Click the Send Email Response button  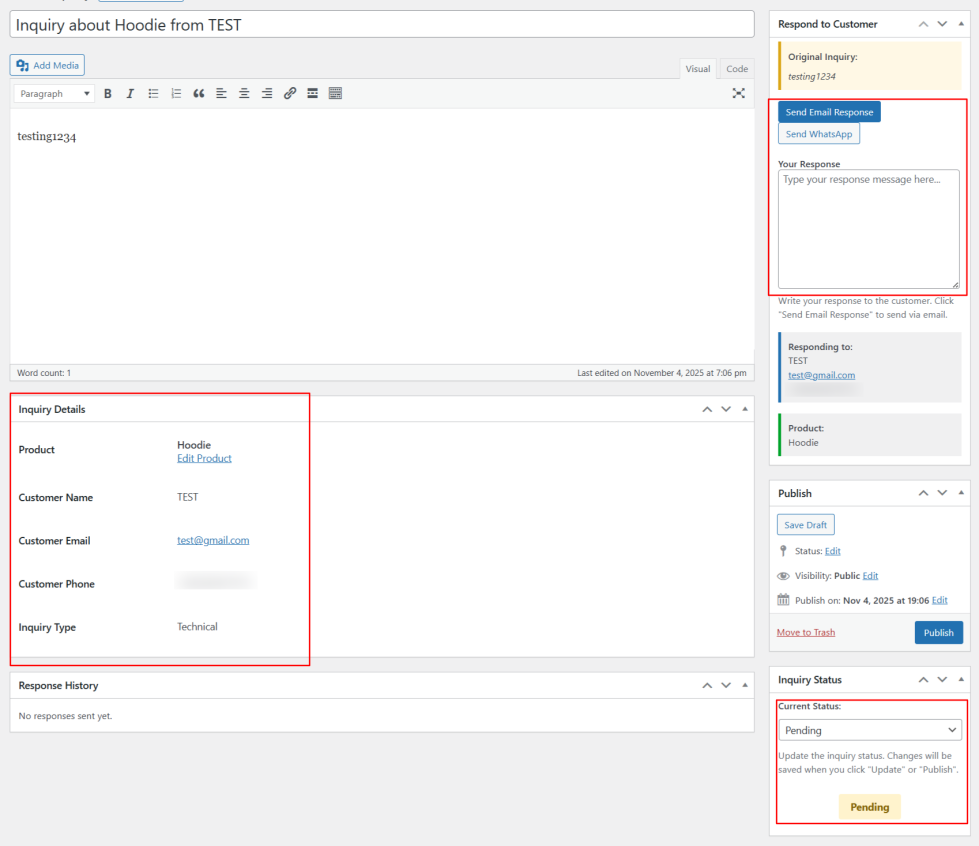tap(829, 112)
